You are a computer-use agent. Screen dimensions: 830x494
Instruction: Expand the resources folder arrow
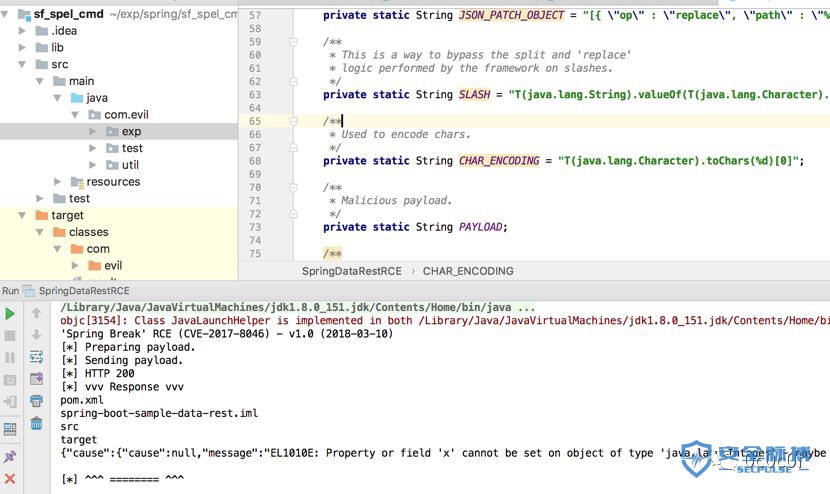point(57,182)
